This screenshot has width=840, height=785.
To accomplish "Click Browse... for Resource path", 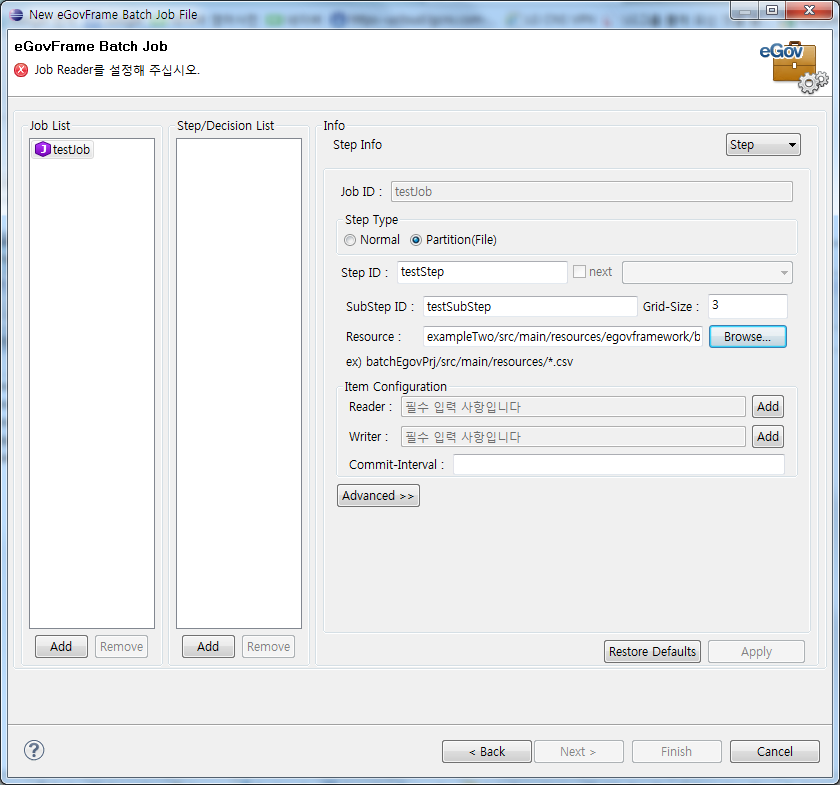I will point(747,337).
